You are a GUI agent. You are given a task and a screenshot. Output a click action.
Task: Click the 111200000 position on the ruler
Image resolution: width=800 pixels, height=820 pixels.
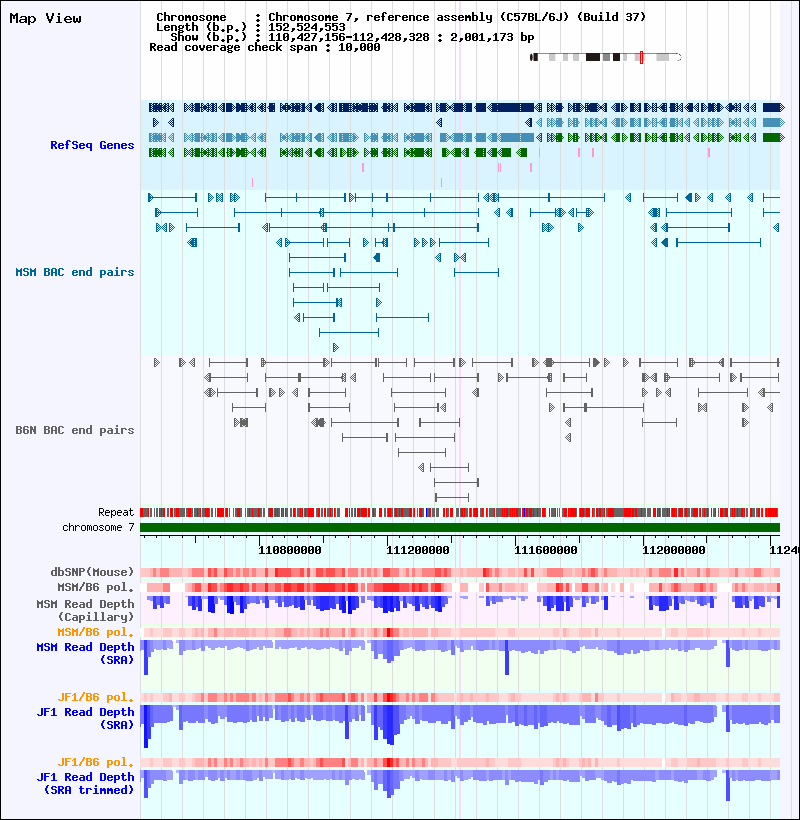418,550
